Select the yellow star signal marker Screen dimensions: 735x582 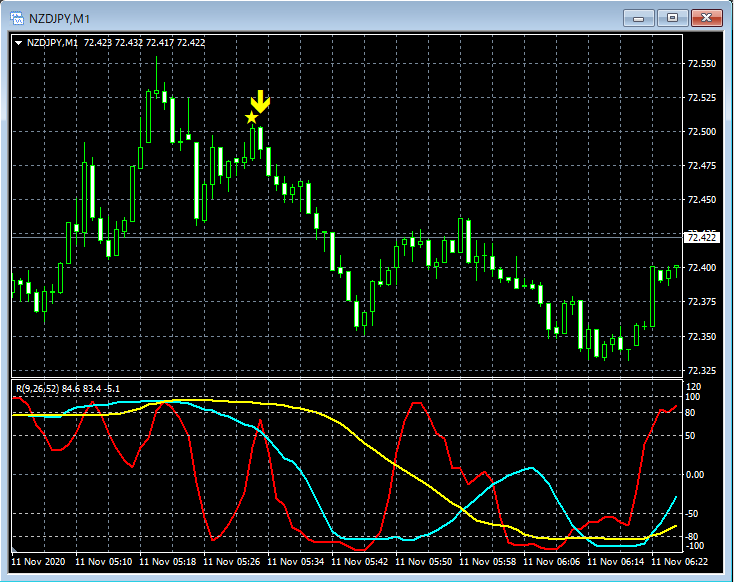pyautogui.click(x=252, y=118)
